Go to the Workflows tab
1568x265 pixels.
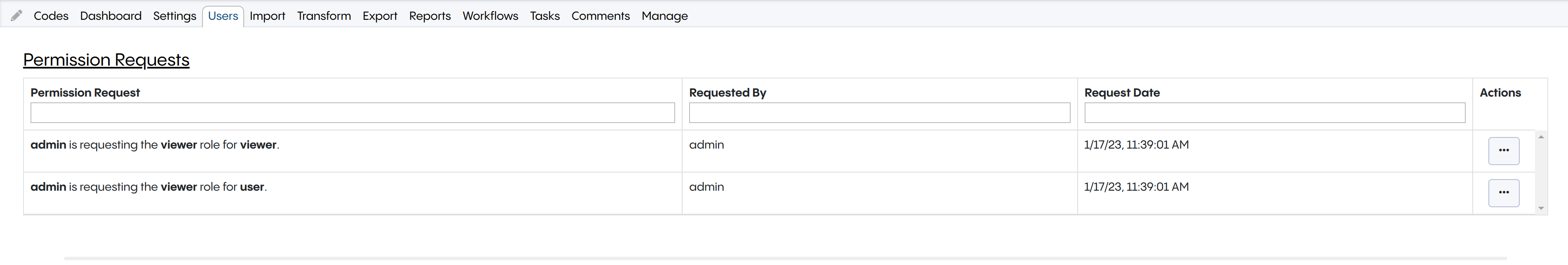[490, 16]
